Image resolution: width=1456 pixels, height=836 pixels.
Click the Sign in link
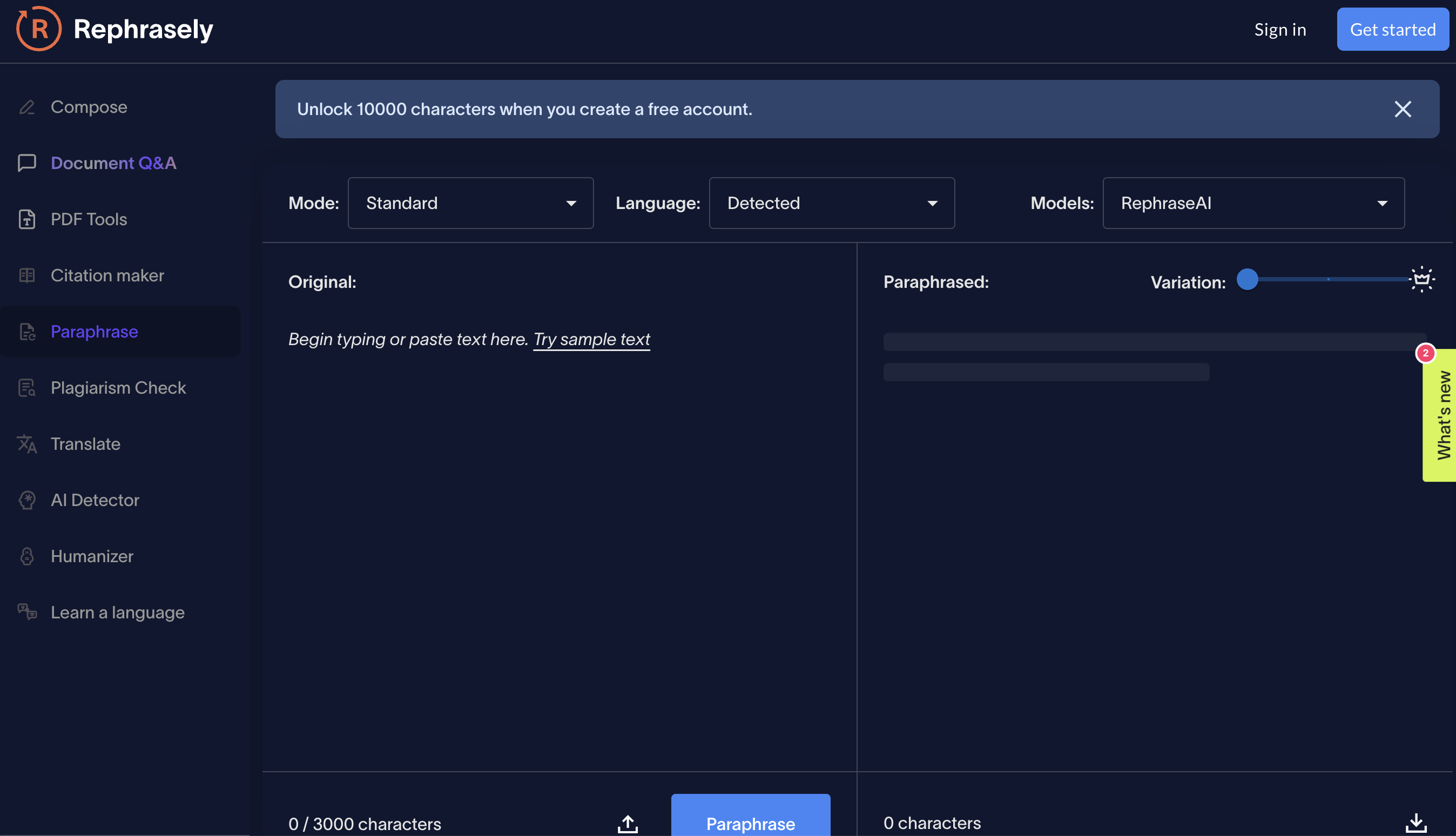[1280, 29]
